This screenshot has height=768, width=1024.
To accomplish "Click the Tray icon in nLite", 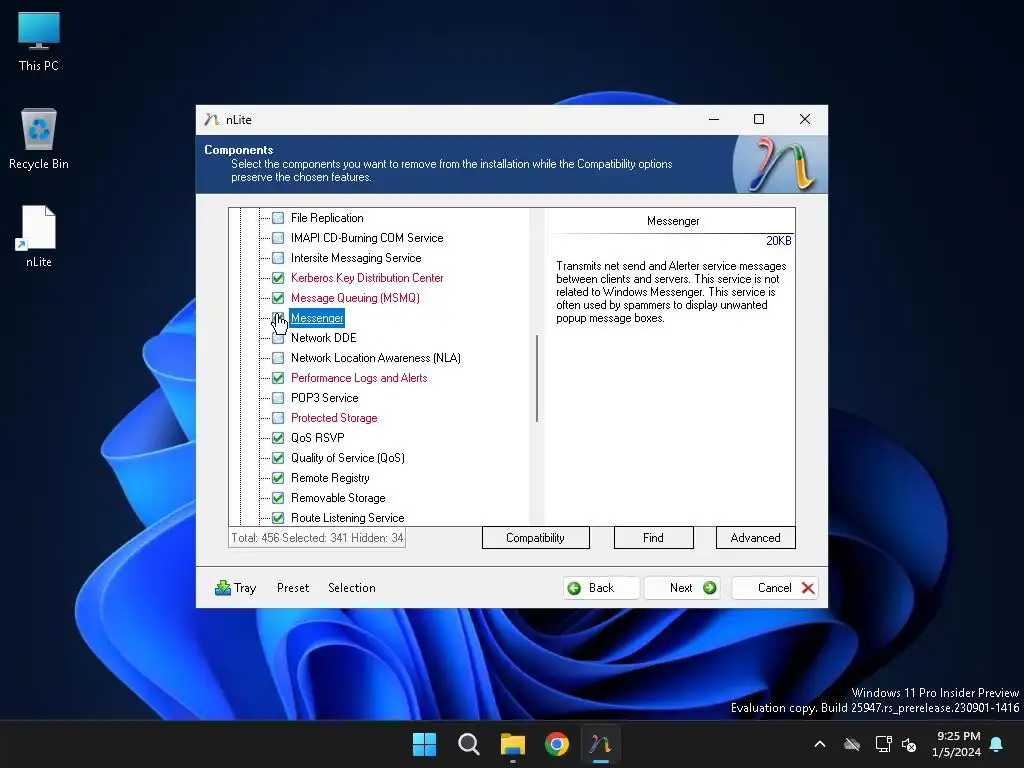I will click(223, 588).
